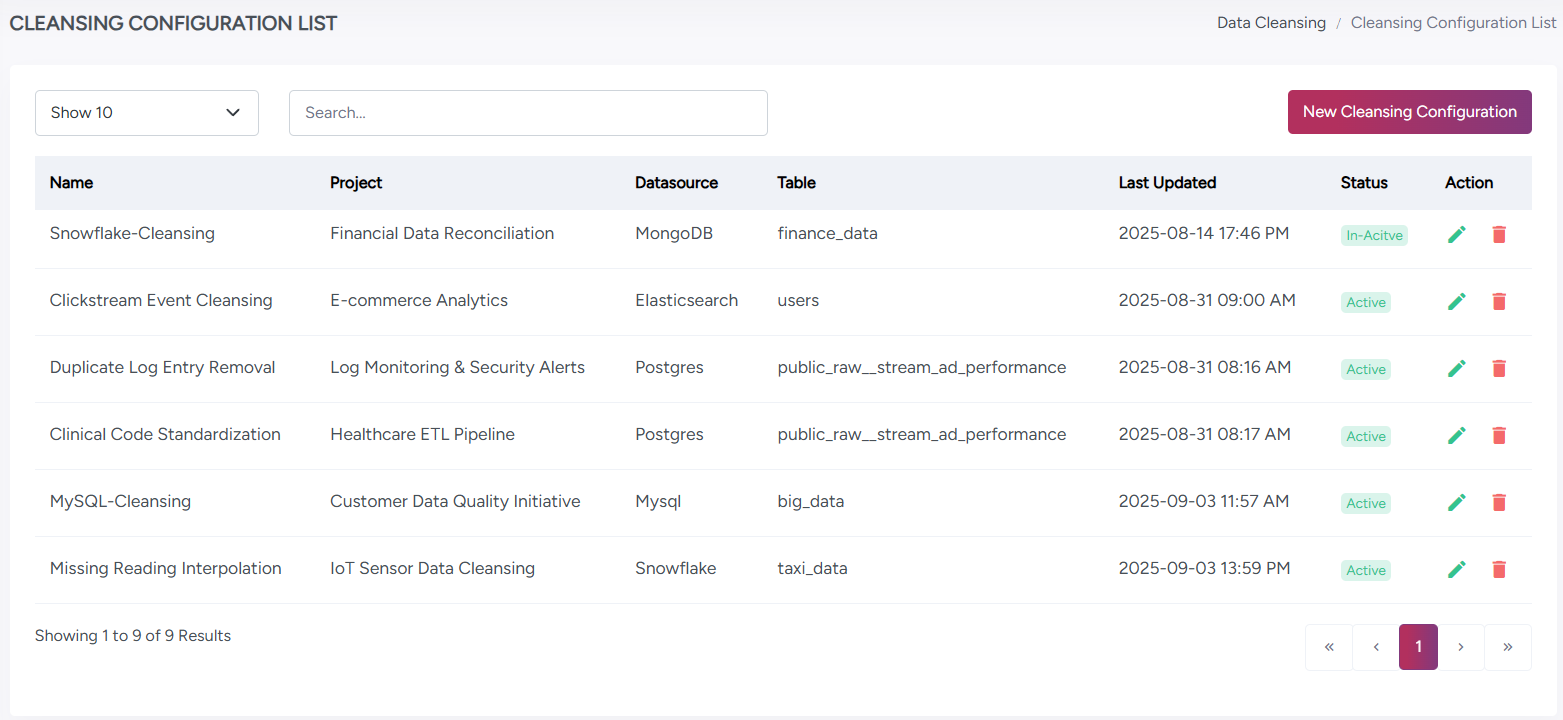Delete the Snowflake-Cleansing configuration
Image resolution: width=1563 pixels, height=720 pixels.
point(1498,234)
